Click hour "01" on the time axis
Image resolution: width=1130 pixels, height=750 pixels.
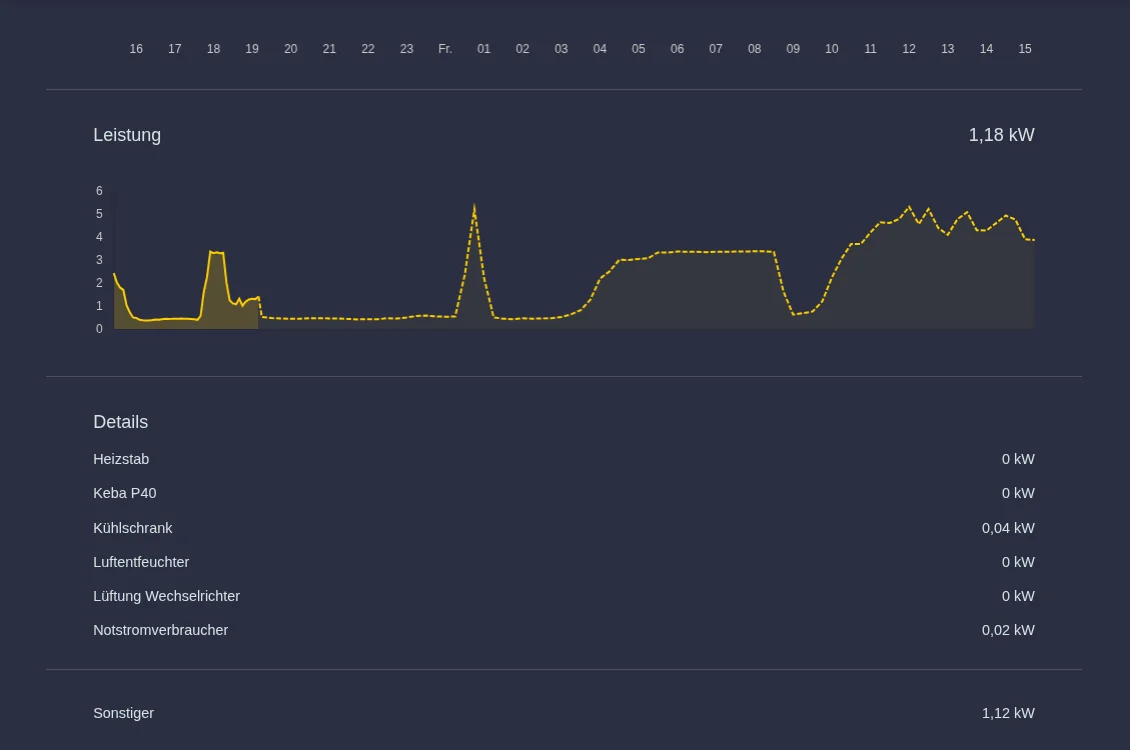coord(484,48)
